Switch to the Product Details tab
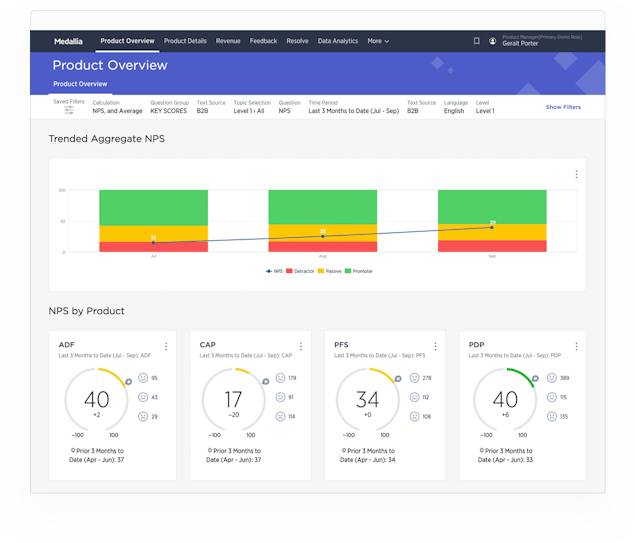 [x=185, y=41]
